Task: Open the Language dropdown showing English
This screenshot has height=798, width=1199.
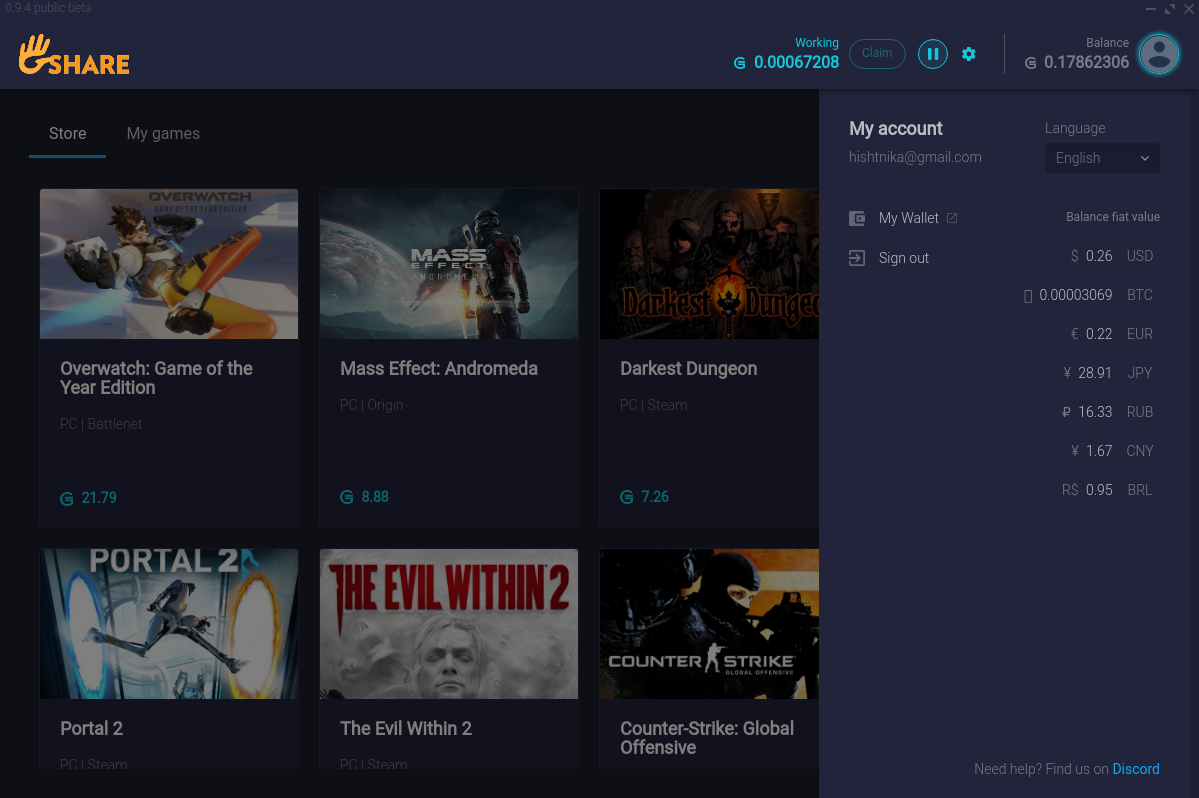Action: tap(1102, 158)
